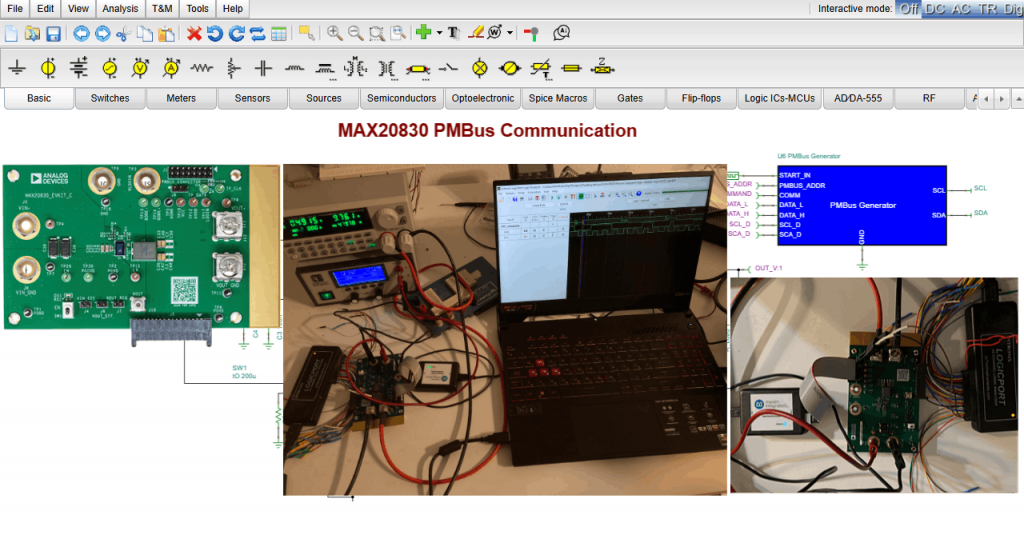Switch interactive mode to DC
Screen dimensions: 1024x559
pyautogui.click(x=934, y=8)
